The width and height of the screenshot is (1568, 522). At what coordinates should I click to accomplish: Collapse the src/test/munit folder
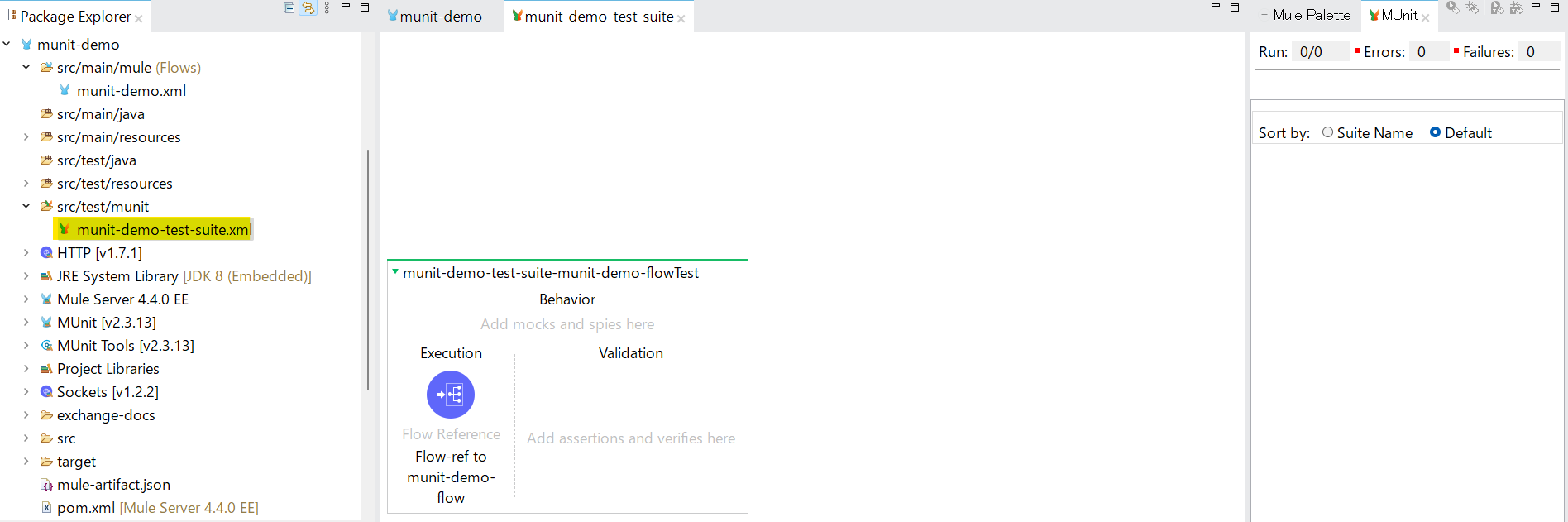[26, 206]
